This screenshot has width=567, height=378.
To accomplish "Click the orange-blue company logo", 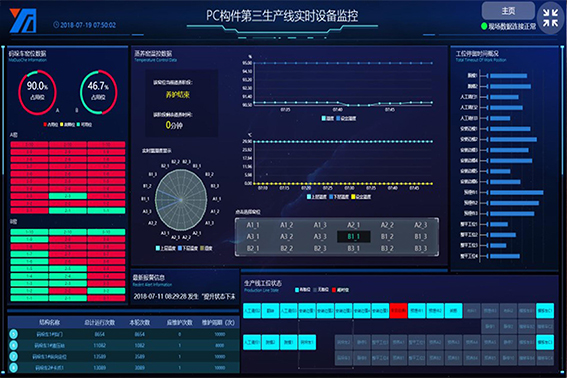I will (x=23, y=21).
